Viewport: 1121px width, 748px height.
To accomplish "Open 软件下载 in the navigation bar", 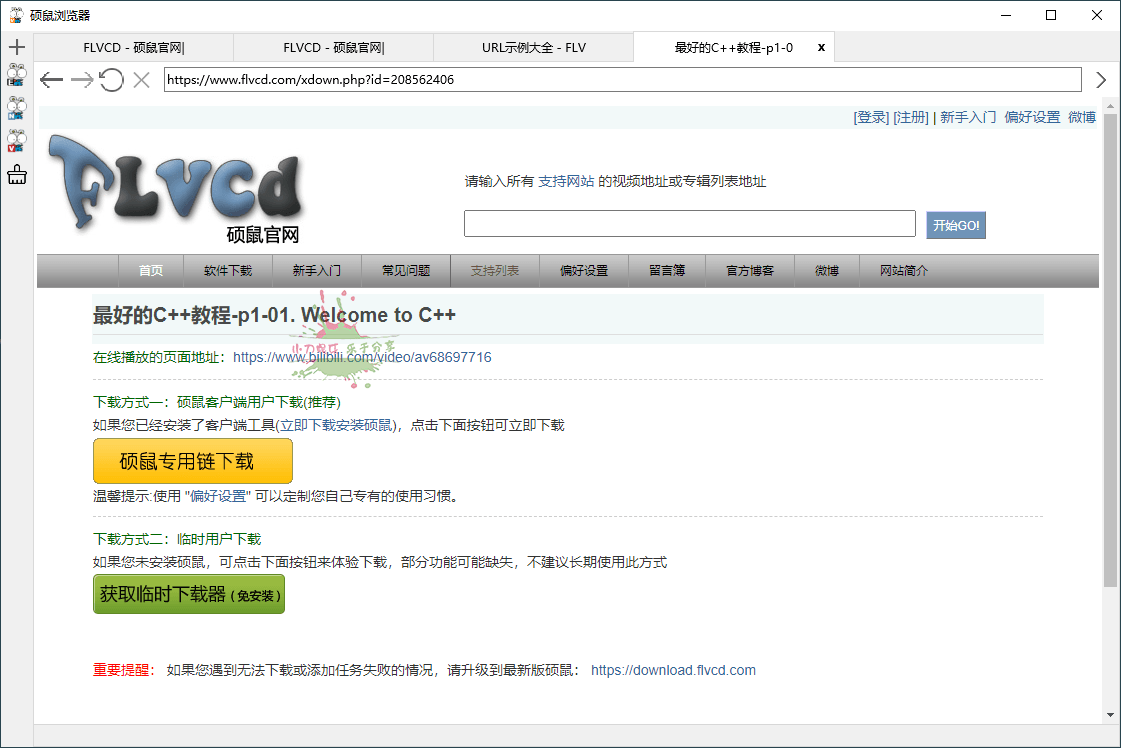I will (x=228, y=271).
